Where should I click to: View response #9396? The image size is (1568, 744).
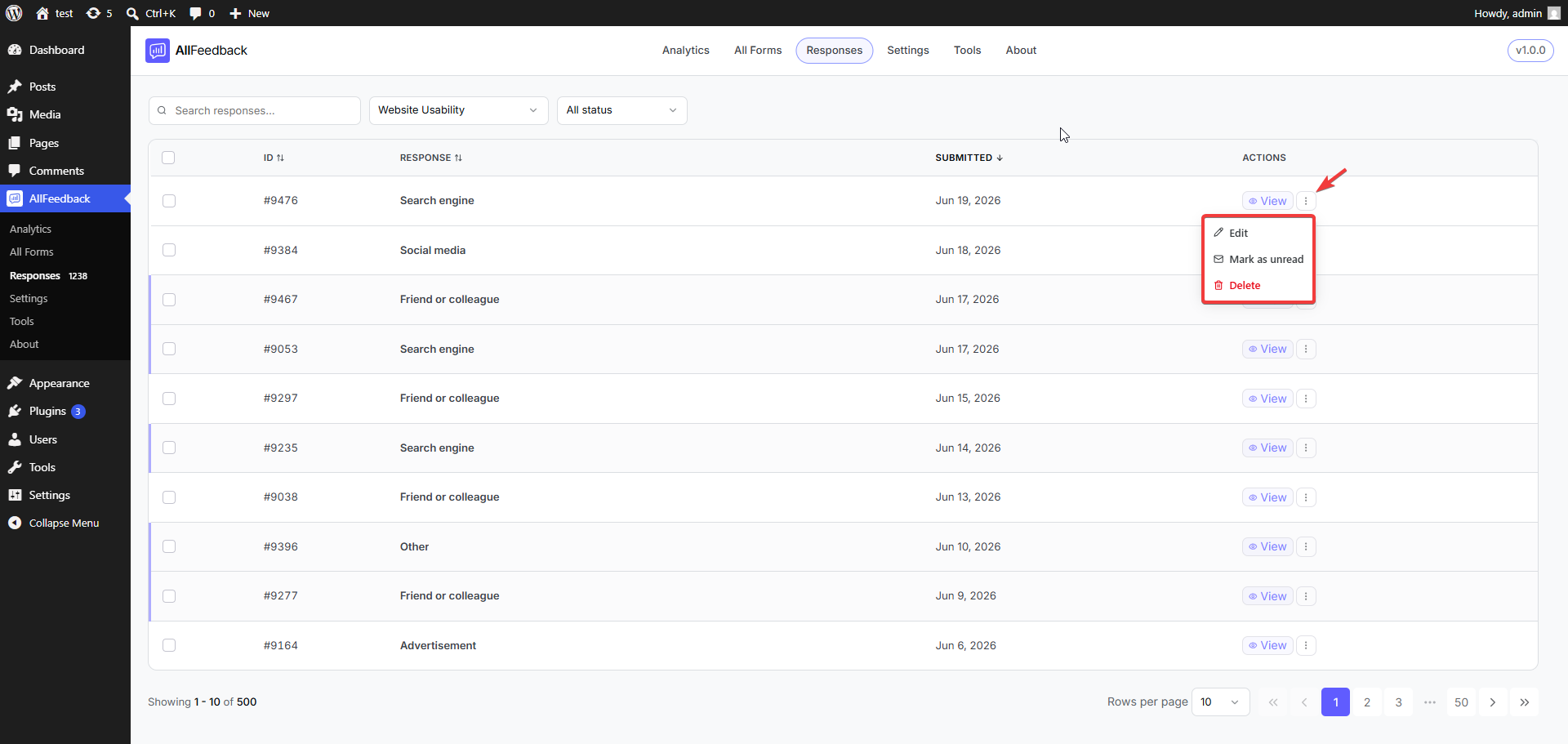(x=1267, y=546)
